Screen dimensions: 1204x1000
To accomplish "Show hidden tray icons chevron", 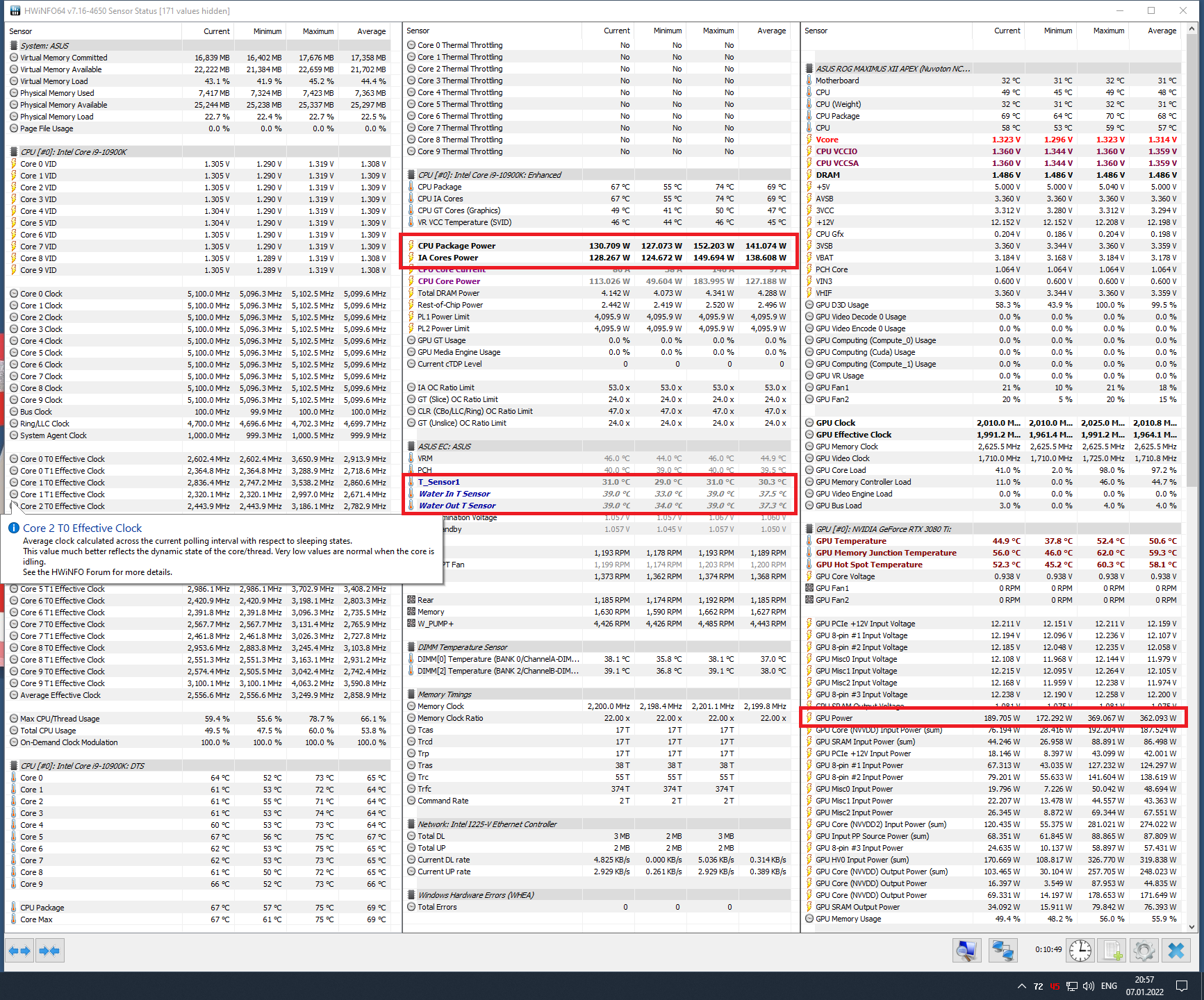I will [1021, 986].
